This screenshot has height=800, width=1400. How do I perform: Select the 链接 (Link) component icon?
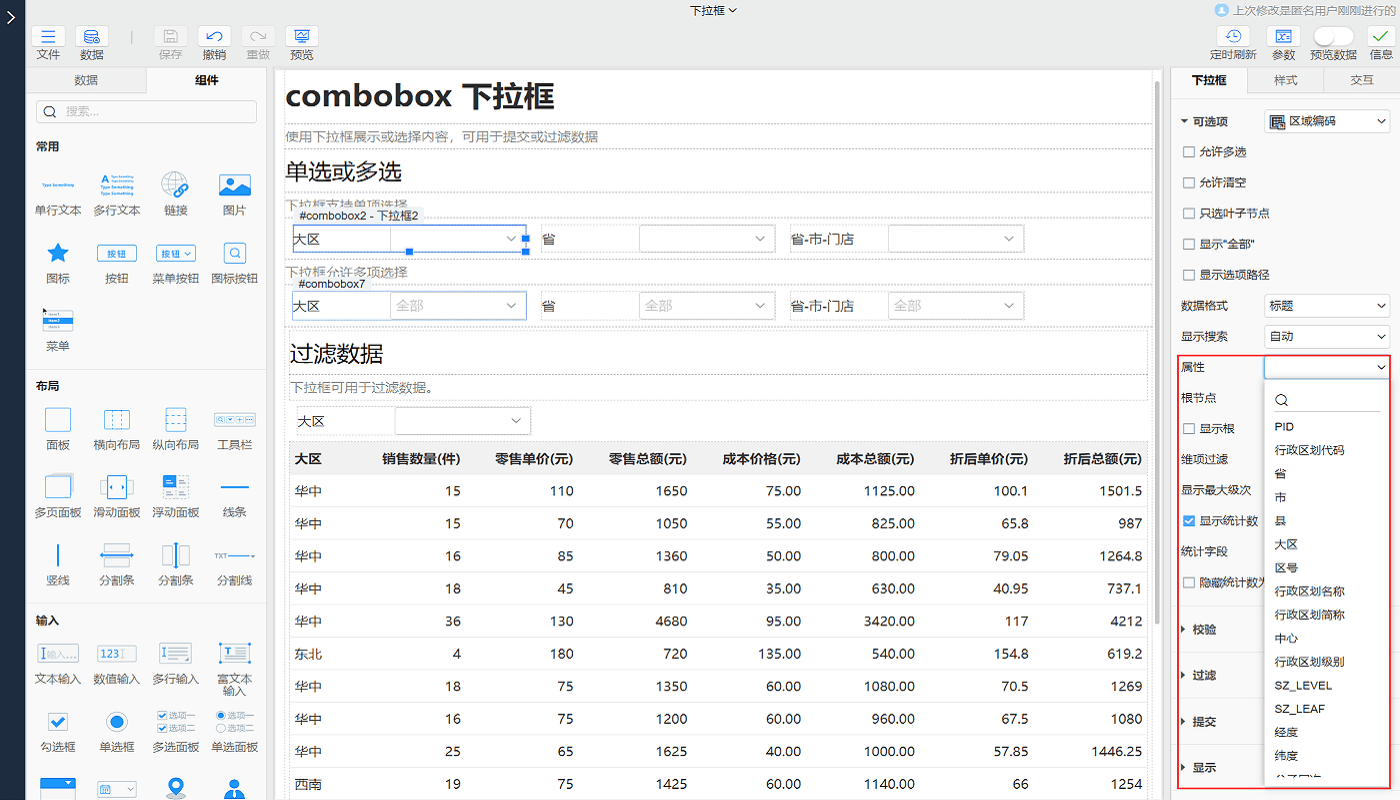pos(175,185)
